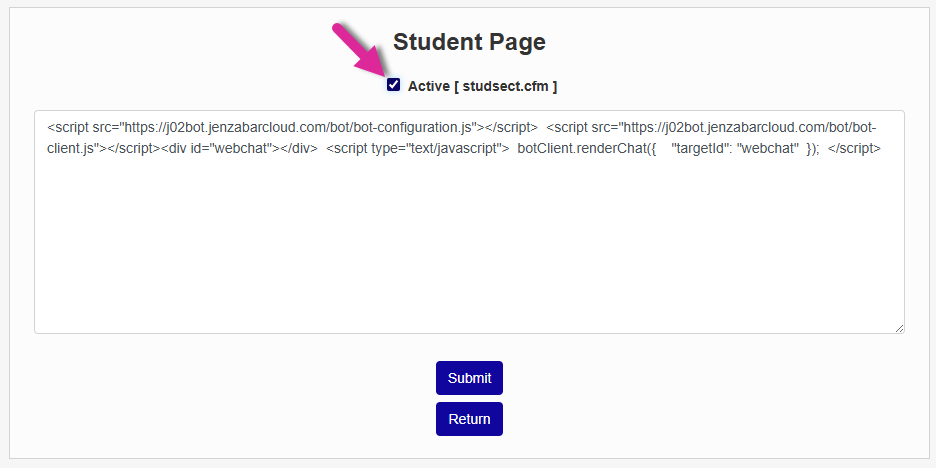
Task: Click the resize handle of the script textarea
Action: [x=899, y=327]
